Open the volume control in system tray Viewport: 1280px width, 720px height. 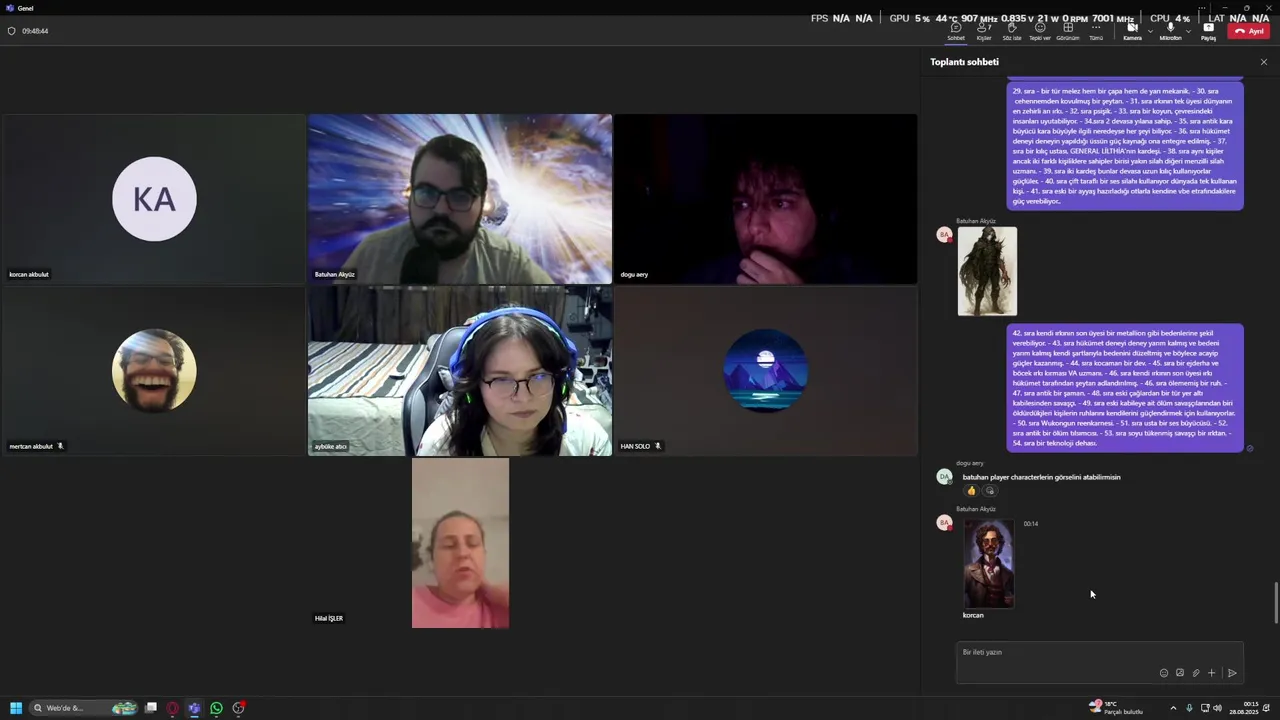1217,708
